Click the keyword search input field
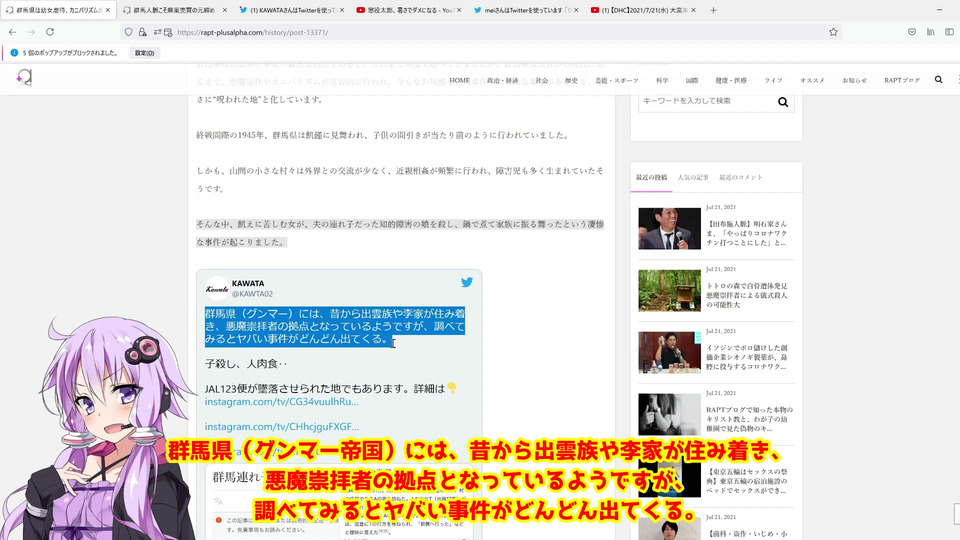Viewport: 960px width, 540px height. coord(706,101)
